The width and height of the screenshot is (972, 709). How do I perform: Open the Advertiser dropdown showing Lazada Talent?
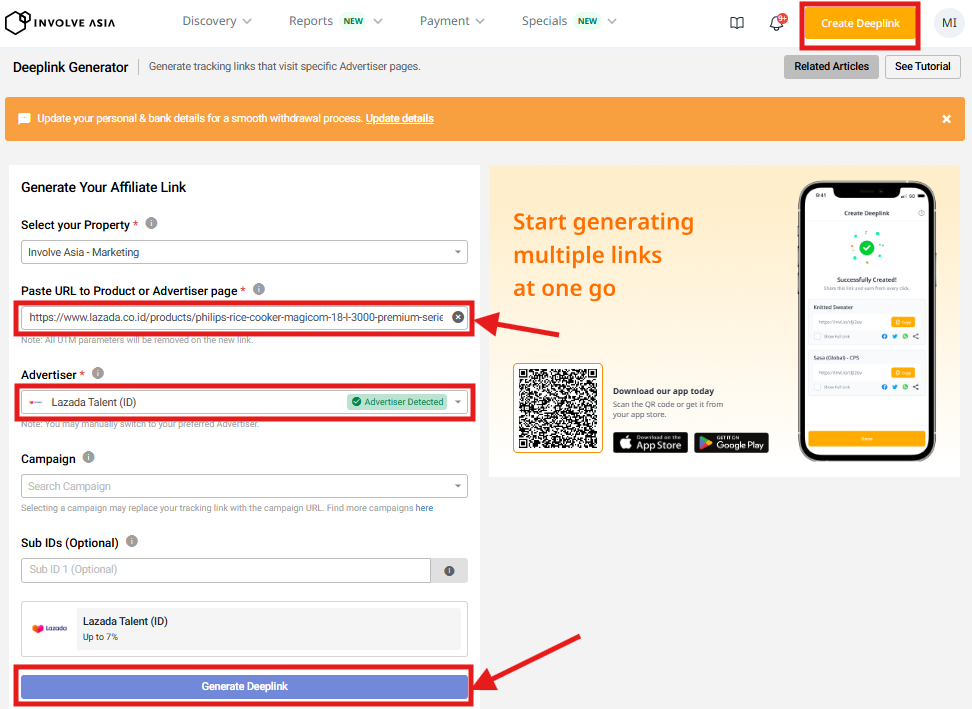coord(244,402)
